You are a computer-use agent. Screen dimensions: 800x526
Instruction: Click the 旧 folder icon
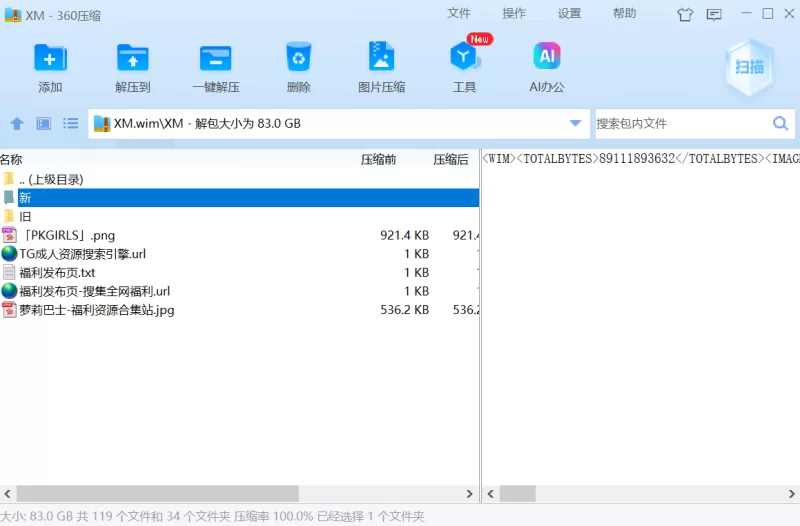[x=9, y=216]
